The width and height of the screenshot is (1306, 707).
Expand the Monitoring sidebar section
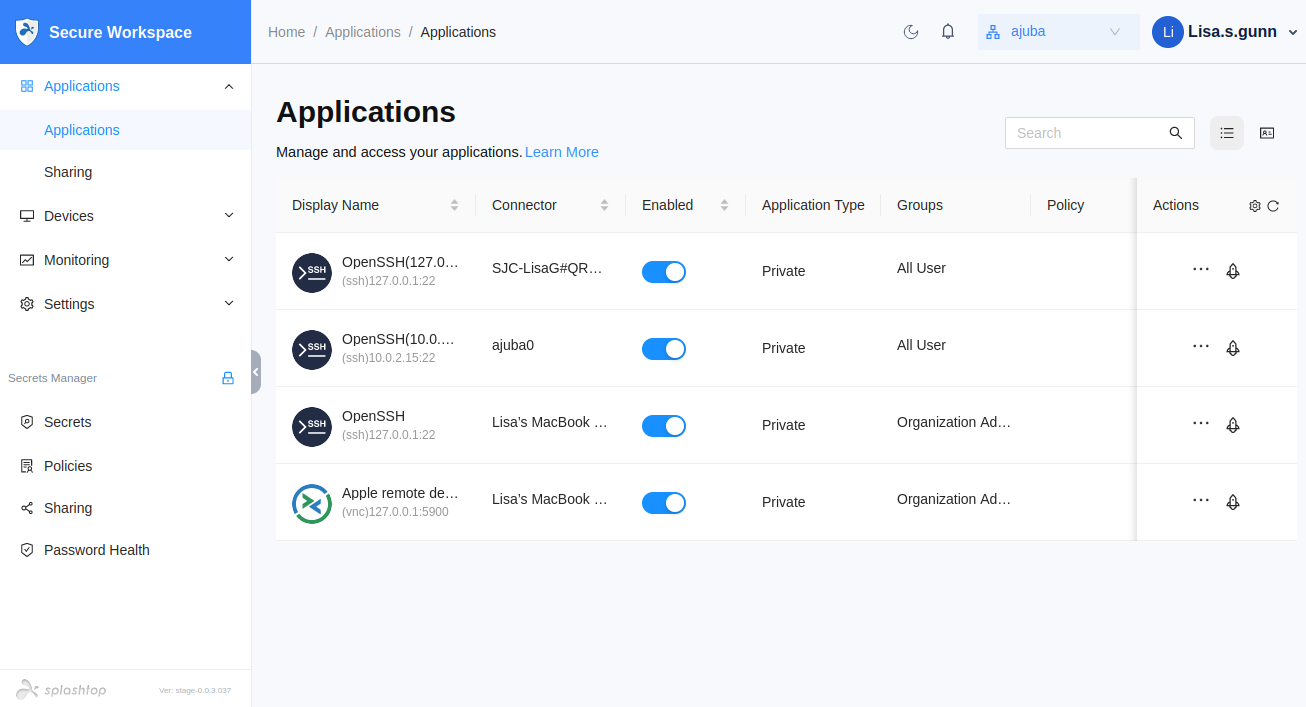point(229,260)
